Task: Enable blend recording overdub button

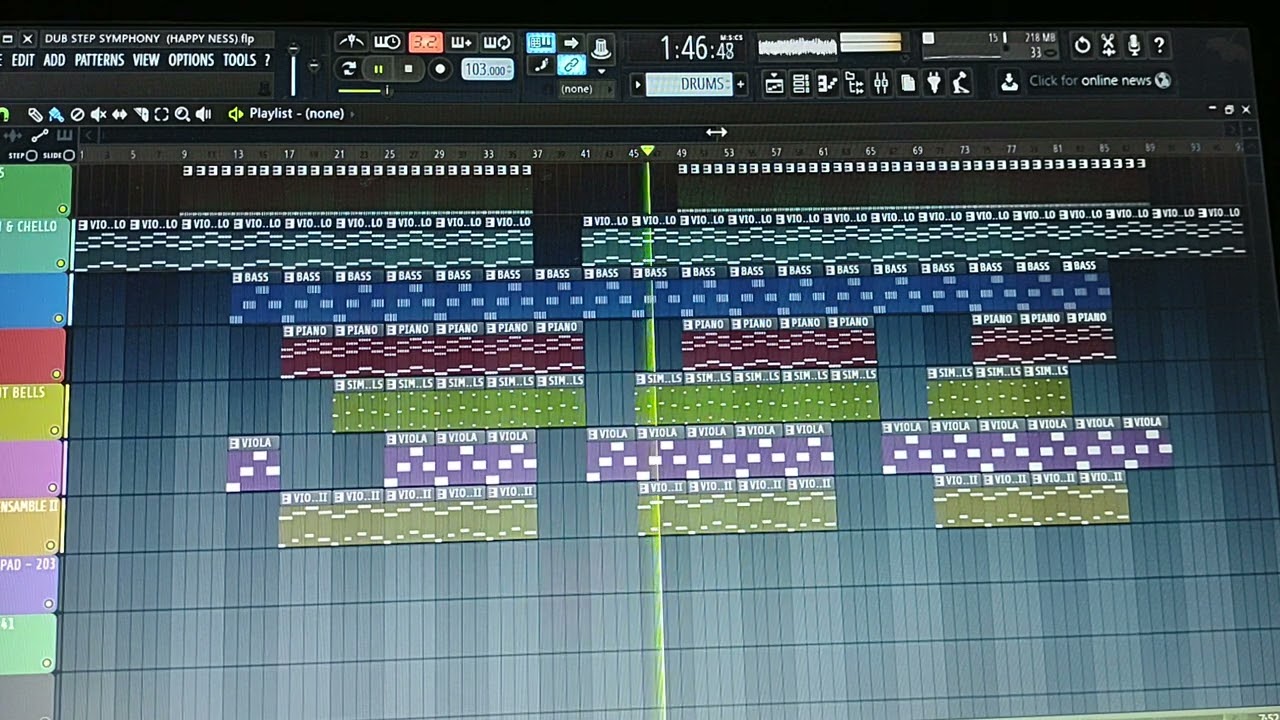Action: point(461,42)
